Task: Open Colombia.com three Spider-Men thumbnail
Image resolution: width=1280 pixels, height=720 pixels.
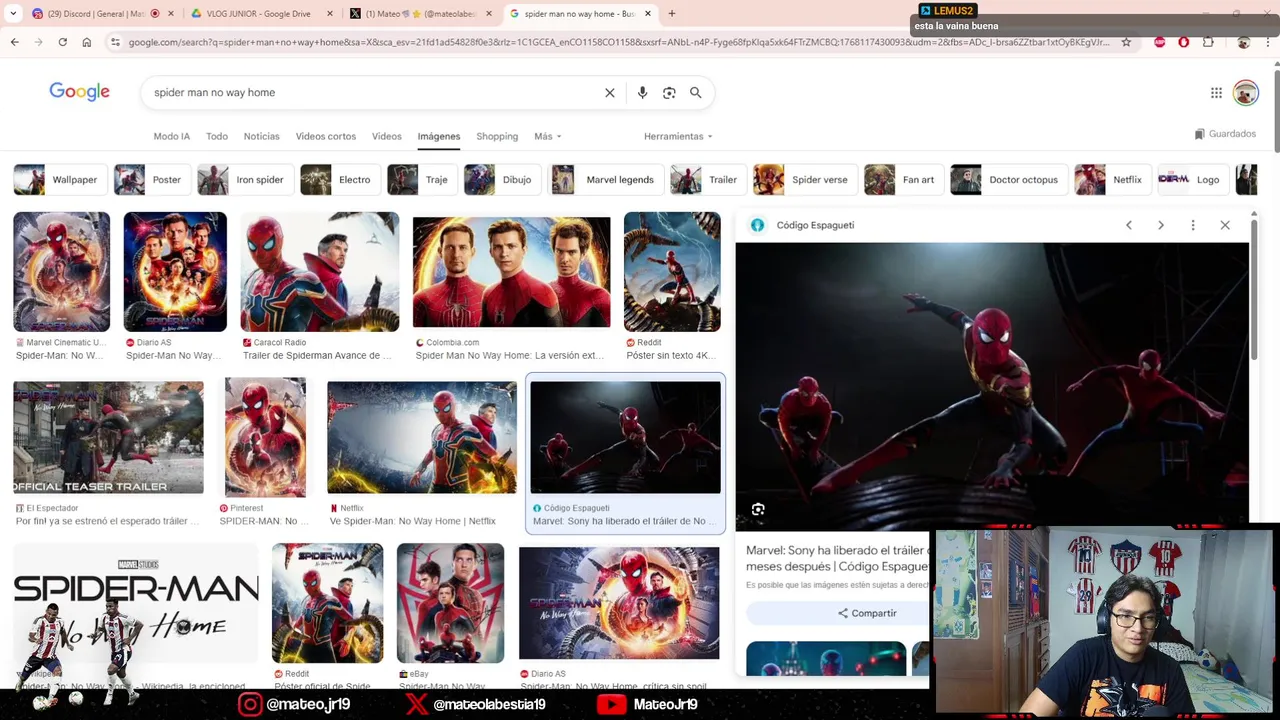Action: point(511,272)
